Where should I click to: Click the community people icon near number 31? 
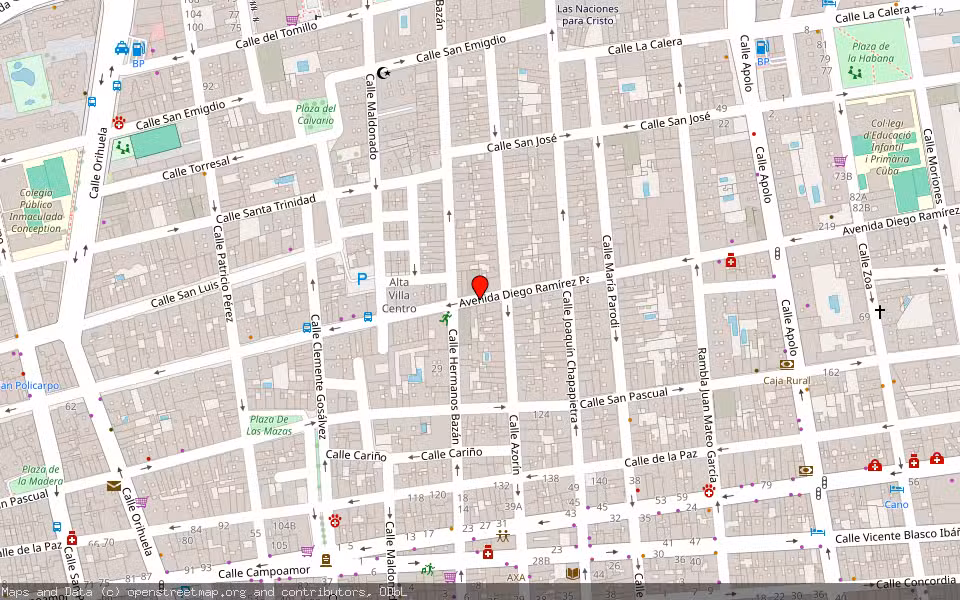click(503, 537)
